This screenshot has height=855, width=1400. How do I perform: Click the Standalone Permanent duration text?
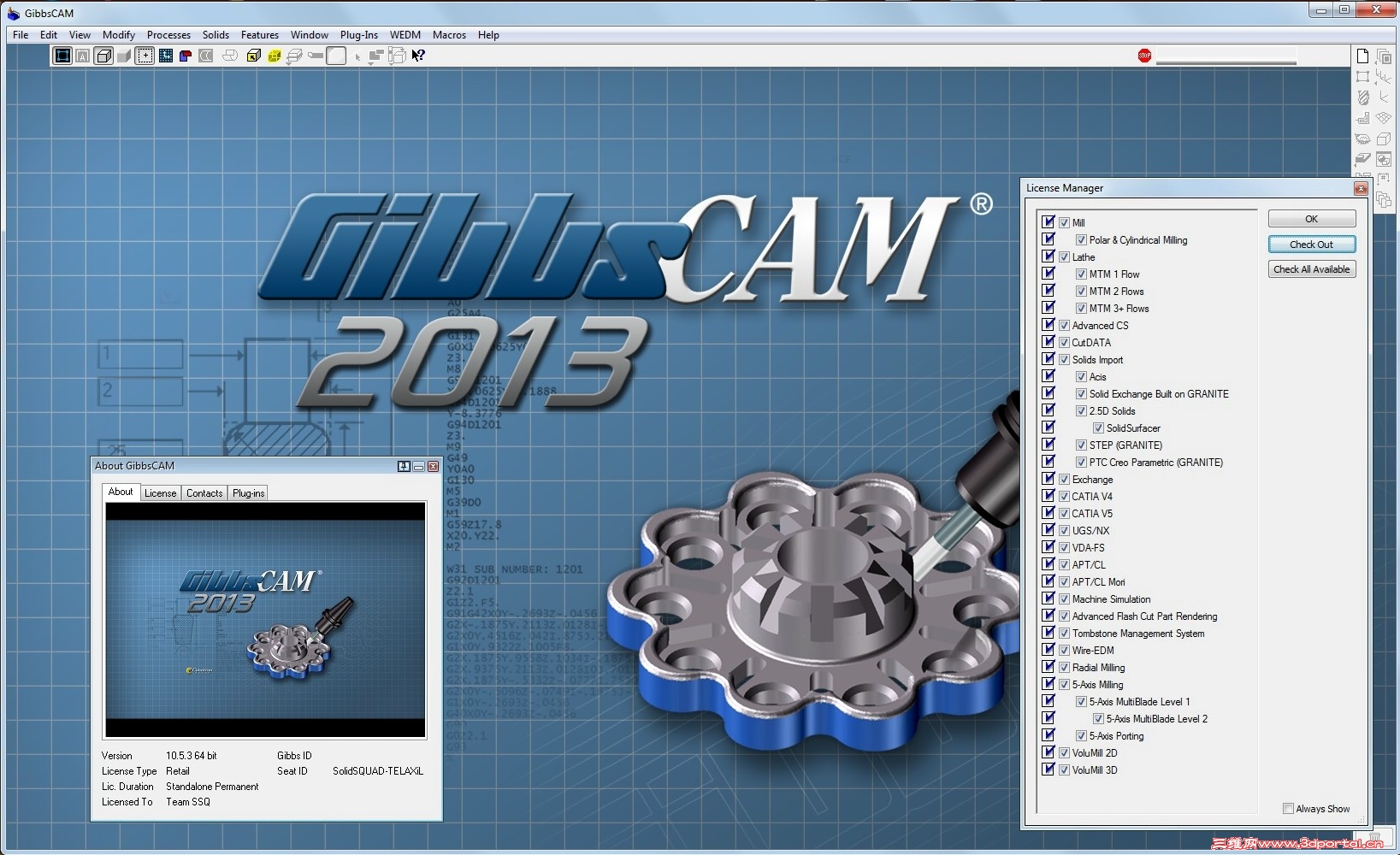212,787
